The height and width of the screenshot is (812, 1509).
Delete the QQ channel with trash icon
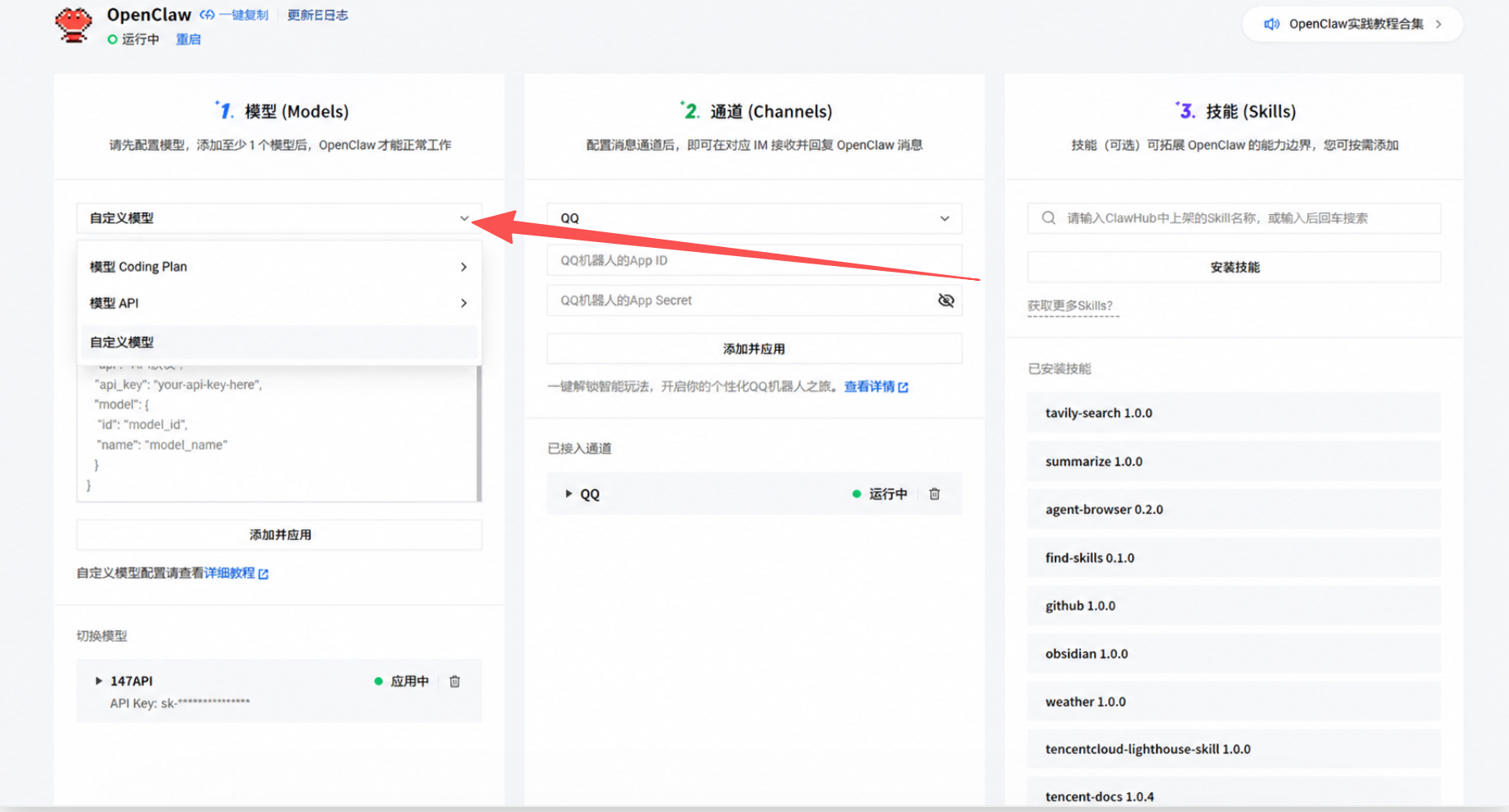(x=935, y=494)
